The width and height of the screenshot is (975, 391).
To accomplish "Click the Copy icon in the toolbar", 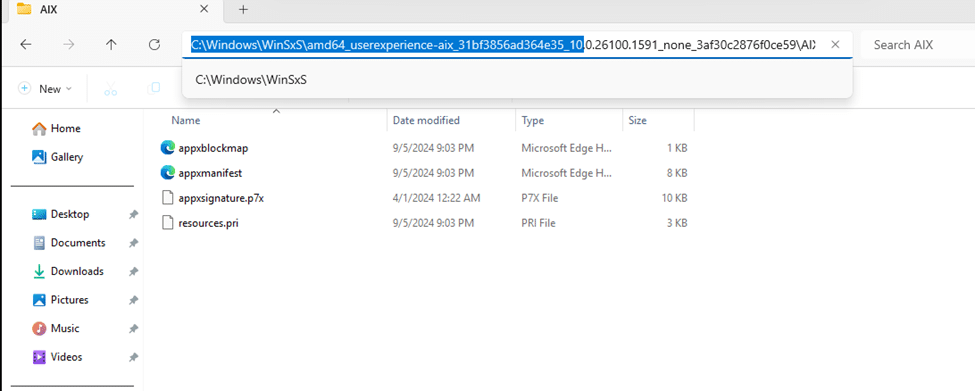I will (x=154, y=89).
